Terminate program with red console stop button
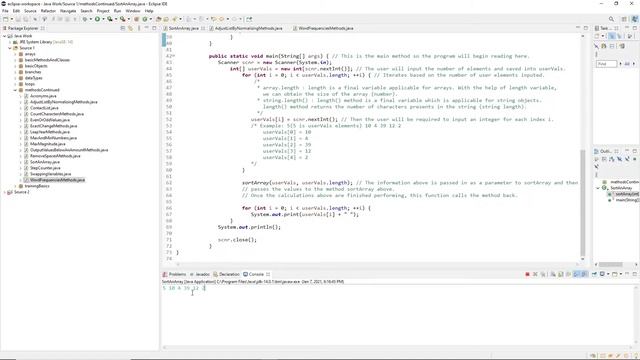The height and width of the screenshot is (360, 640). 527,274
